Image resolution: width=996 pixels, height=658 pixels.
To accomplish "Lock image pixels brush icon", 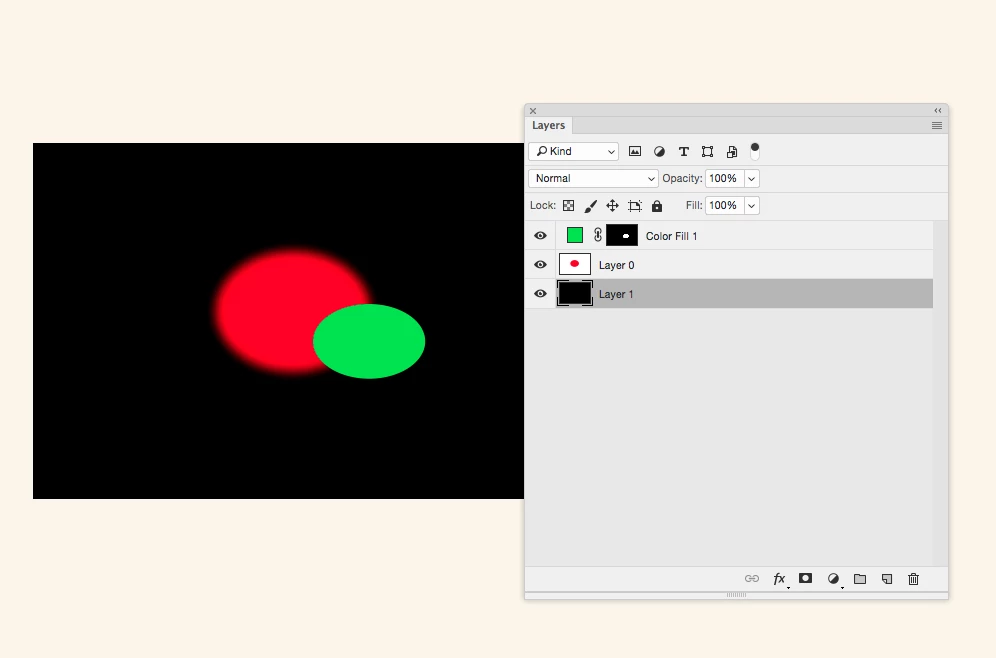I will 590,206.
